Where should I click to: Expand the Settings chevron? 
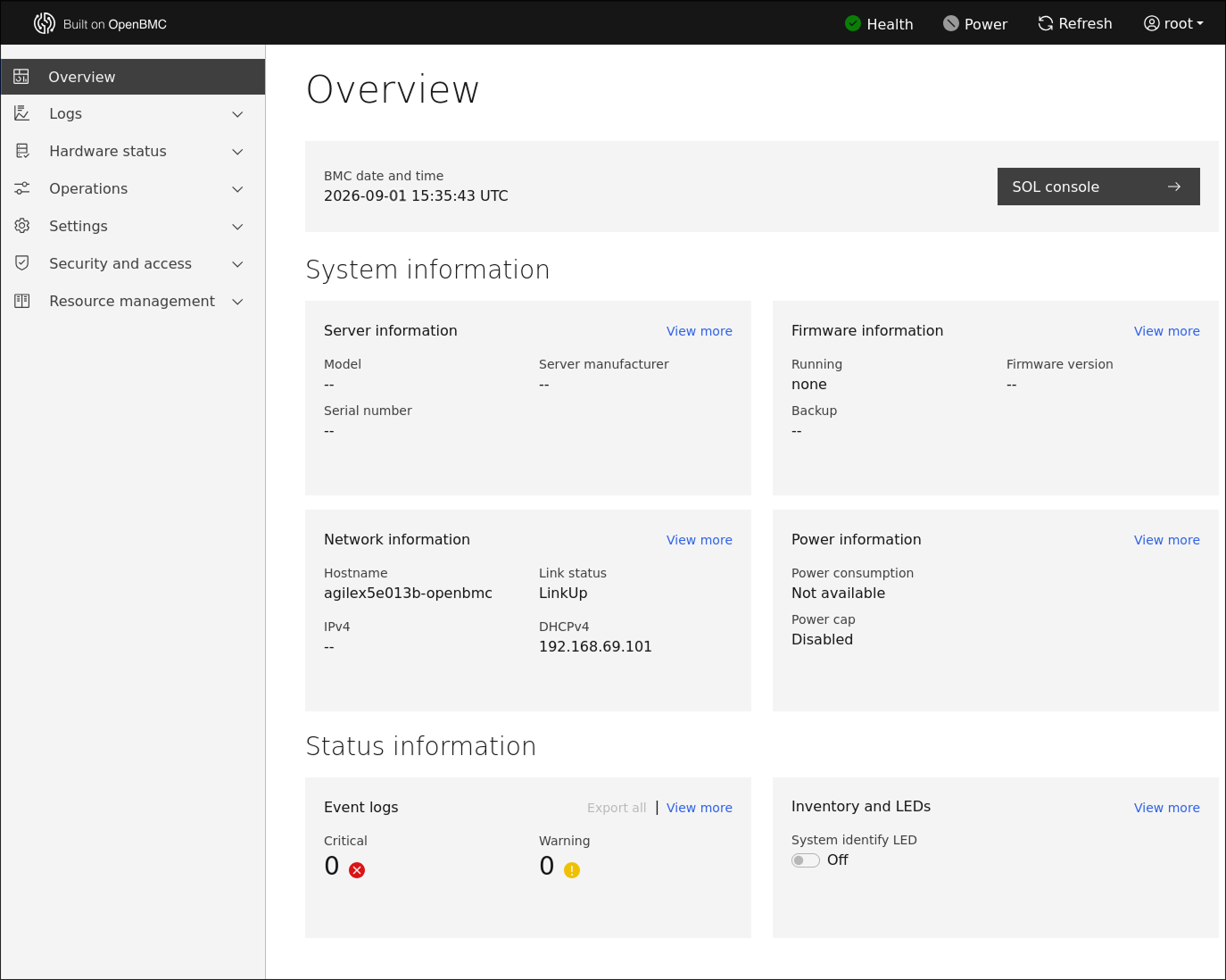coord(237,227)
